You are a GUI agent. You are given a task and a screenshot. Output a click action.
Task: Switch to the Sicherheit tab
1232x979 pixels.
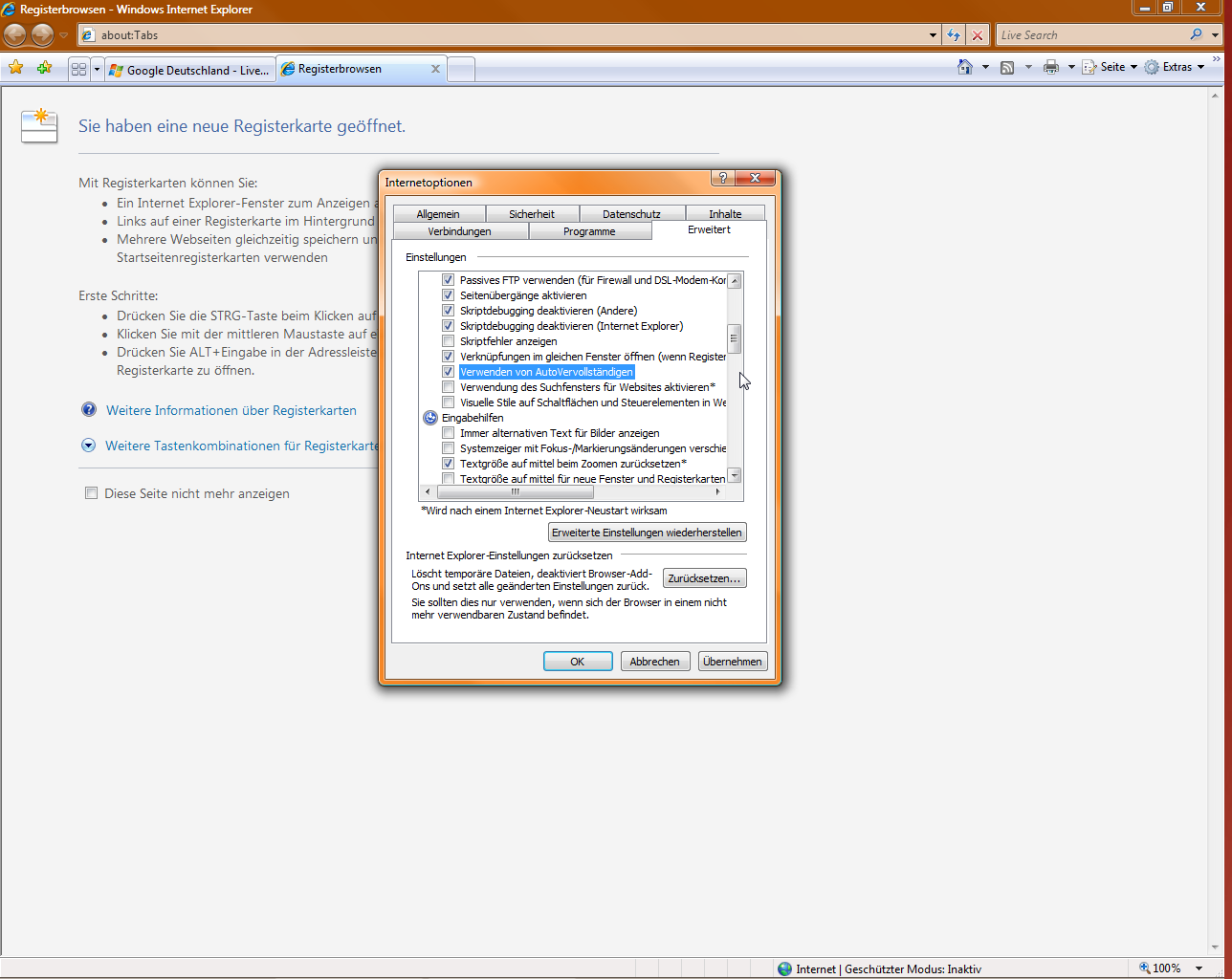pyautogui.click(x=532, y=214)
